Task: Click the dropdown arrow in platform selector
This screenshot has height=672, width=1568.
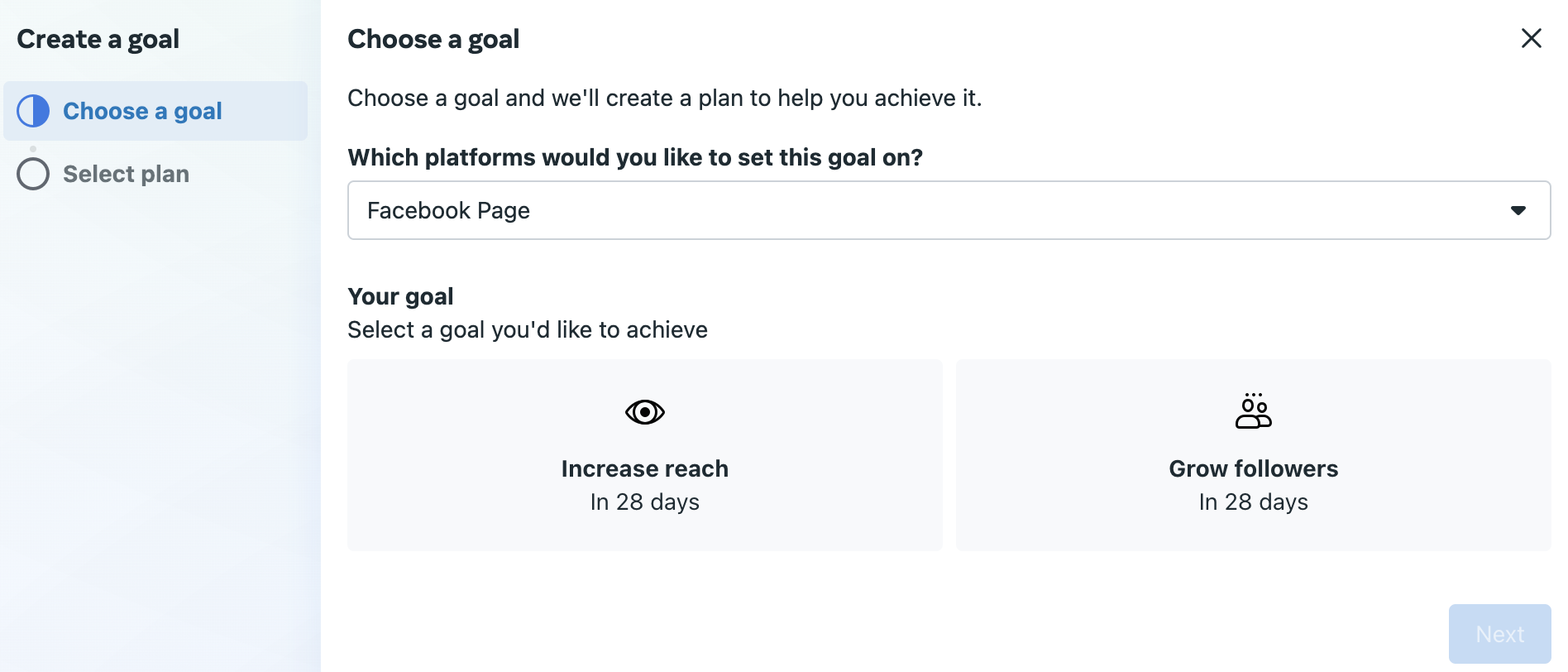Action: point(1518,210)
